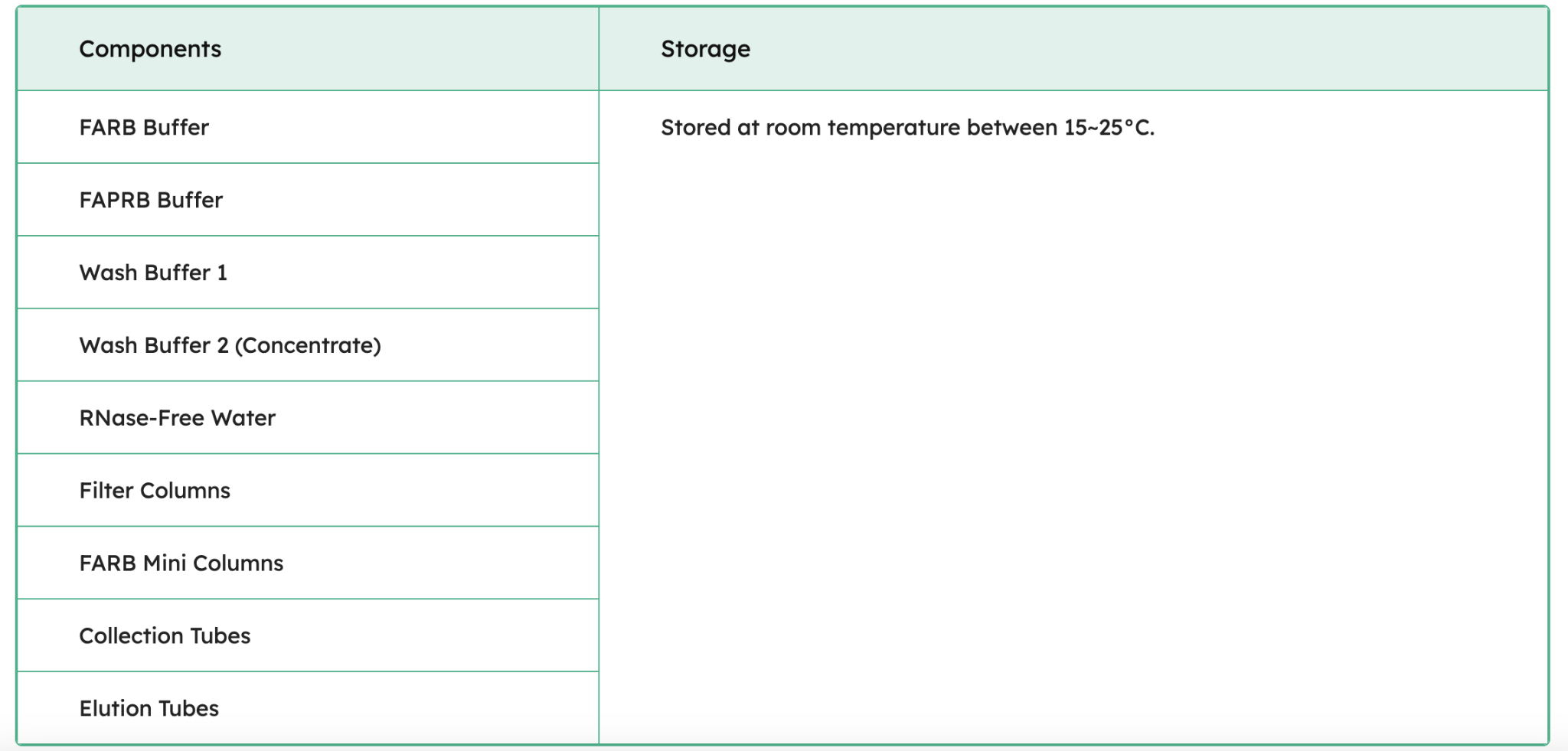Image resolution: width=1568 pixels, height=751 pixels.
Task: Click the number 1 after Wash Buffer
Action: [x=222, y=273]
